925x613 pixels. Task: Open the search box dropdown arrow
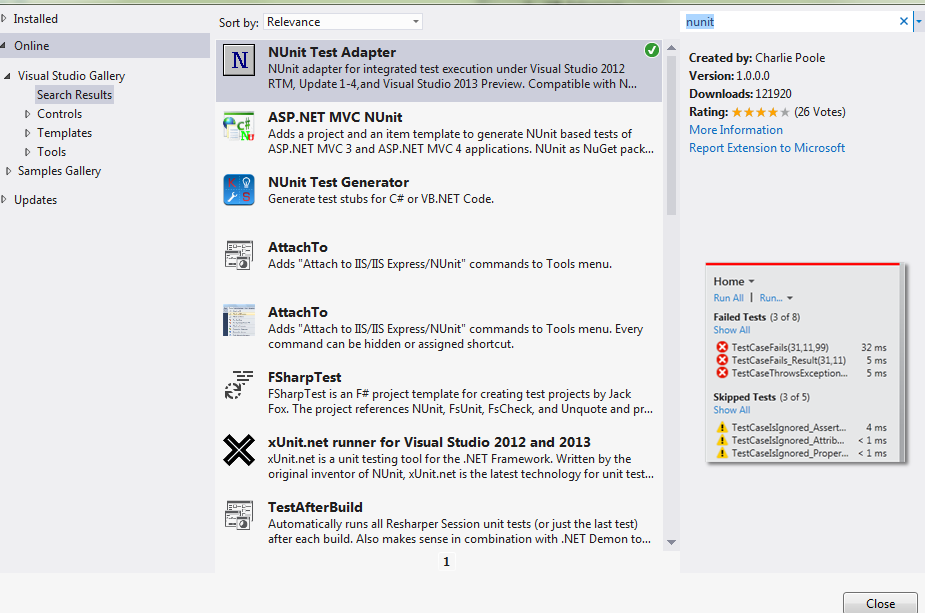919,22
